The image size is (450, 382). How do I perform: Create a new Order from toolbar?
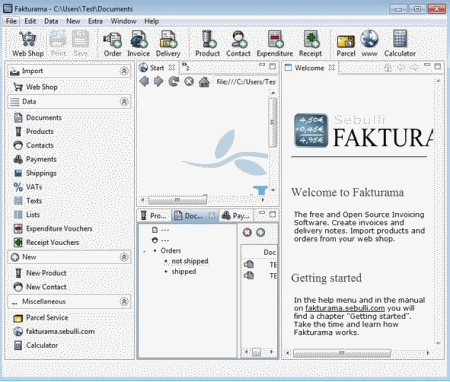[x=112, y=44]
